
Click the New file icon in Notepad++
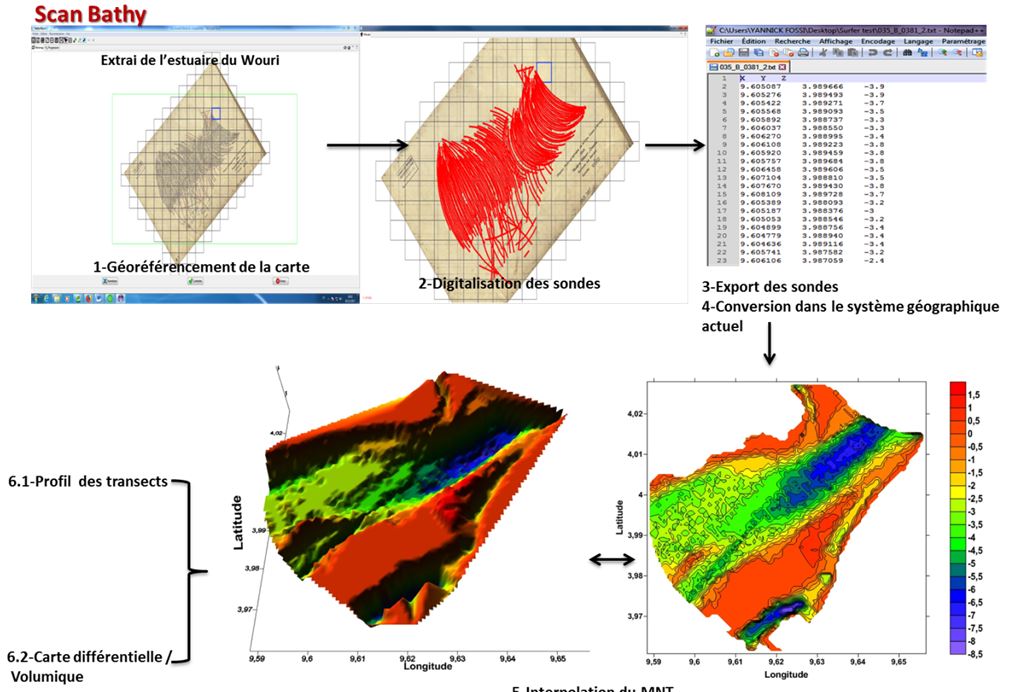714,52
